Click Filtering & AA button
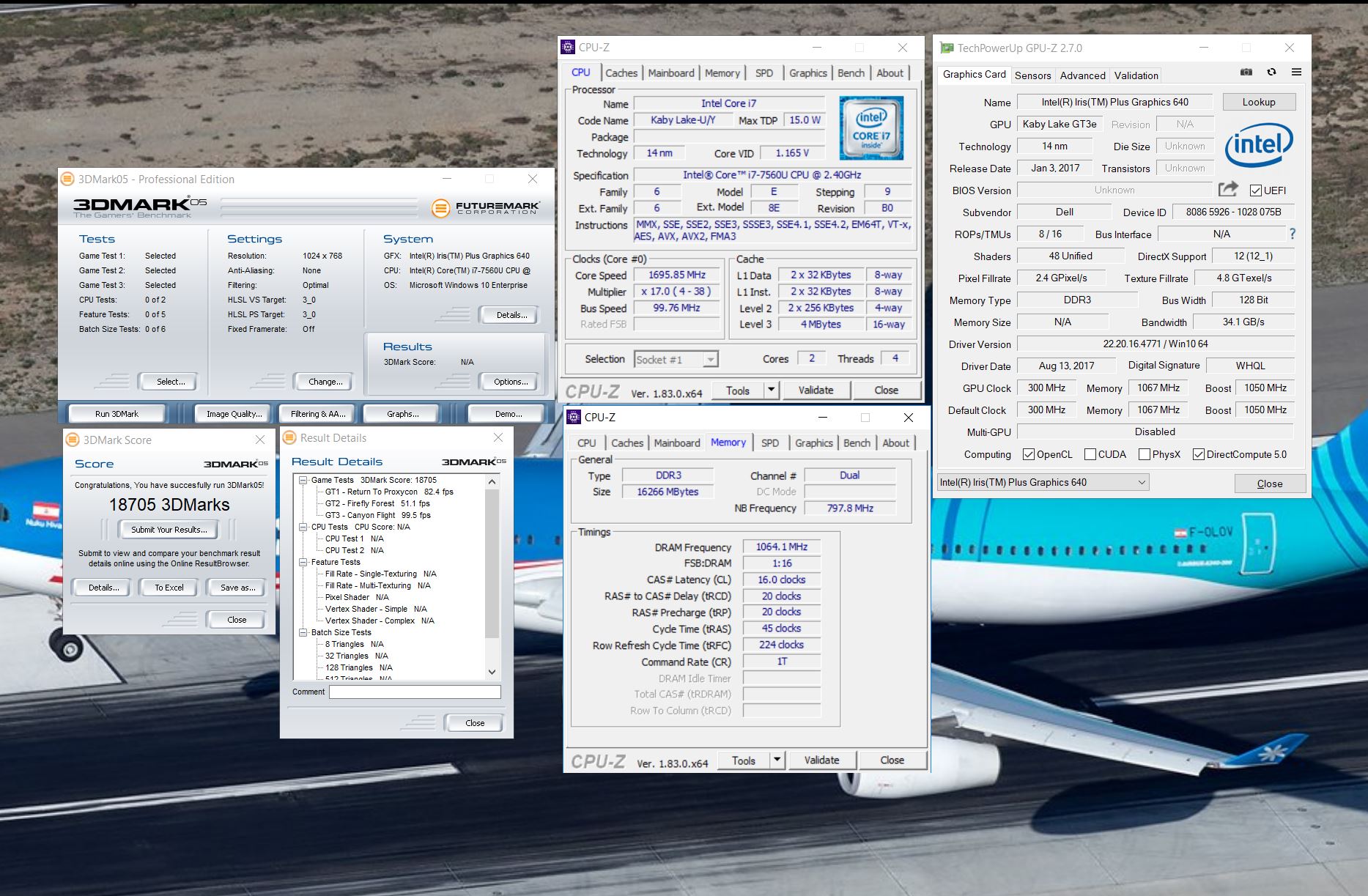Screen dimensions: 1368x896 [x=318, y=414]
